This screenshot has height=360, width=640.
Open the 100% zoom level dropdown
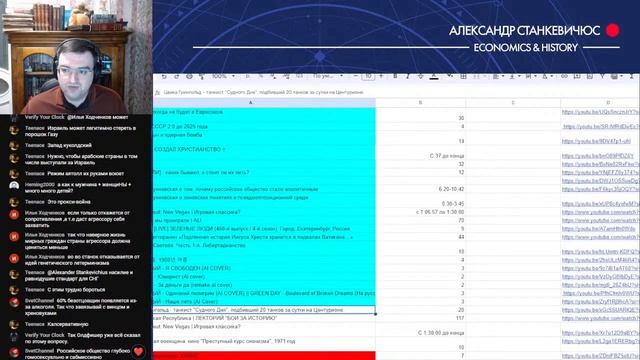coord(223,76)
